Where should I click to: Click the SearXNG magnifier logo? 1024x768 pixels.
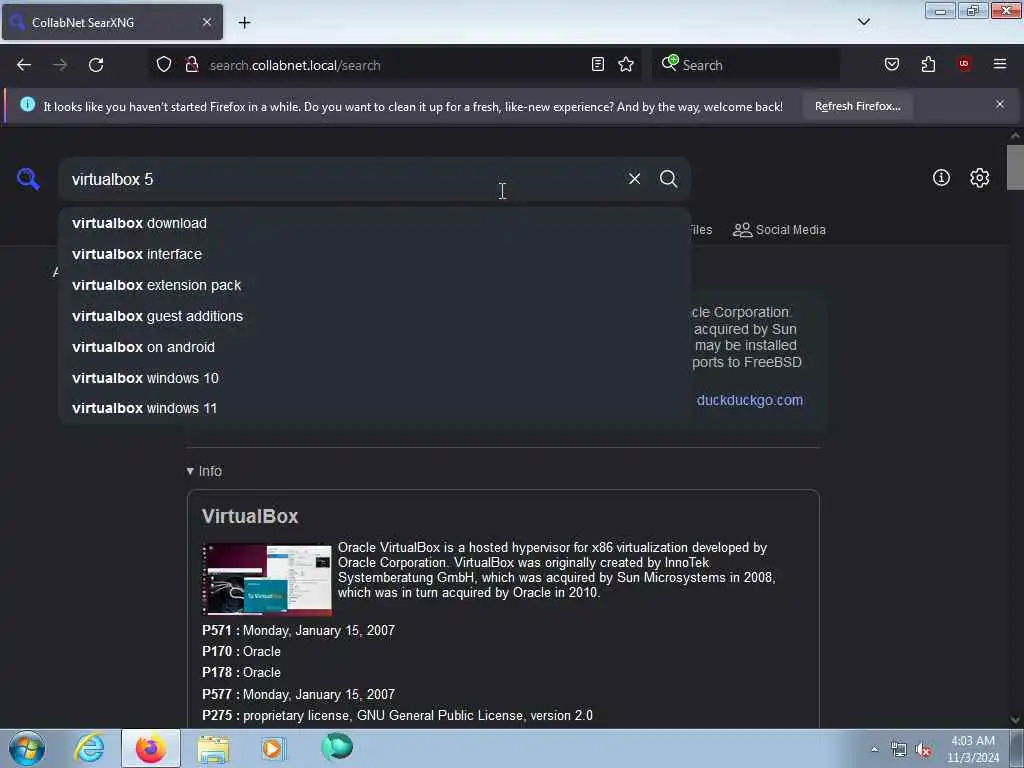point(28,178)
